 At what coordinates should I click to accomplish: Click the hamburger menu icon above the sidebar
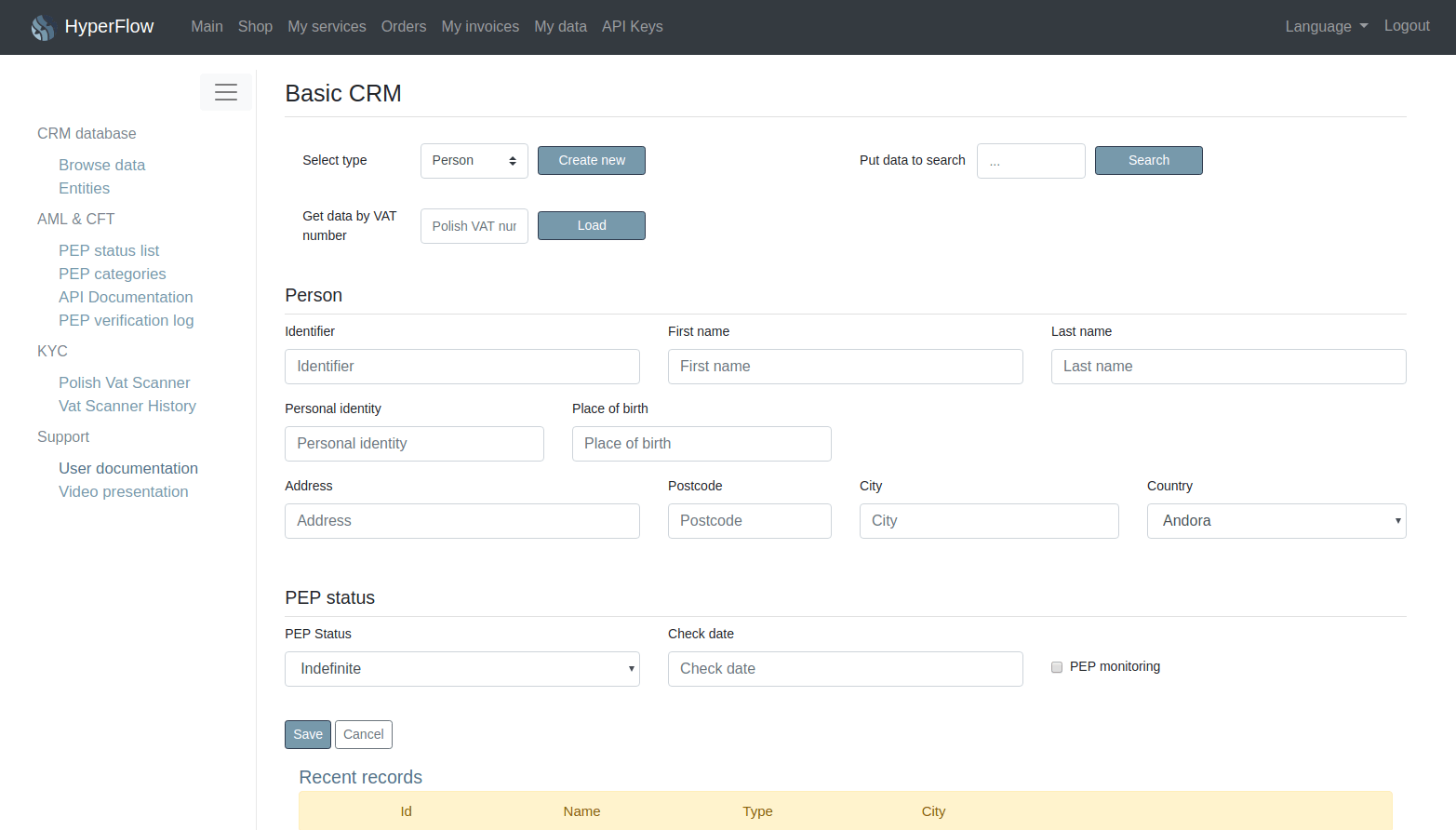[225, 91]
